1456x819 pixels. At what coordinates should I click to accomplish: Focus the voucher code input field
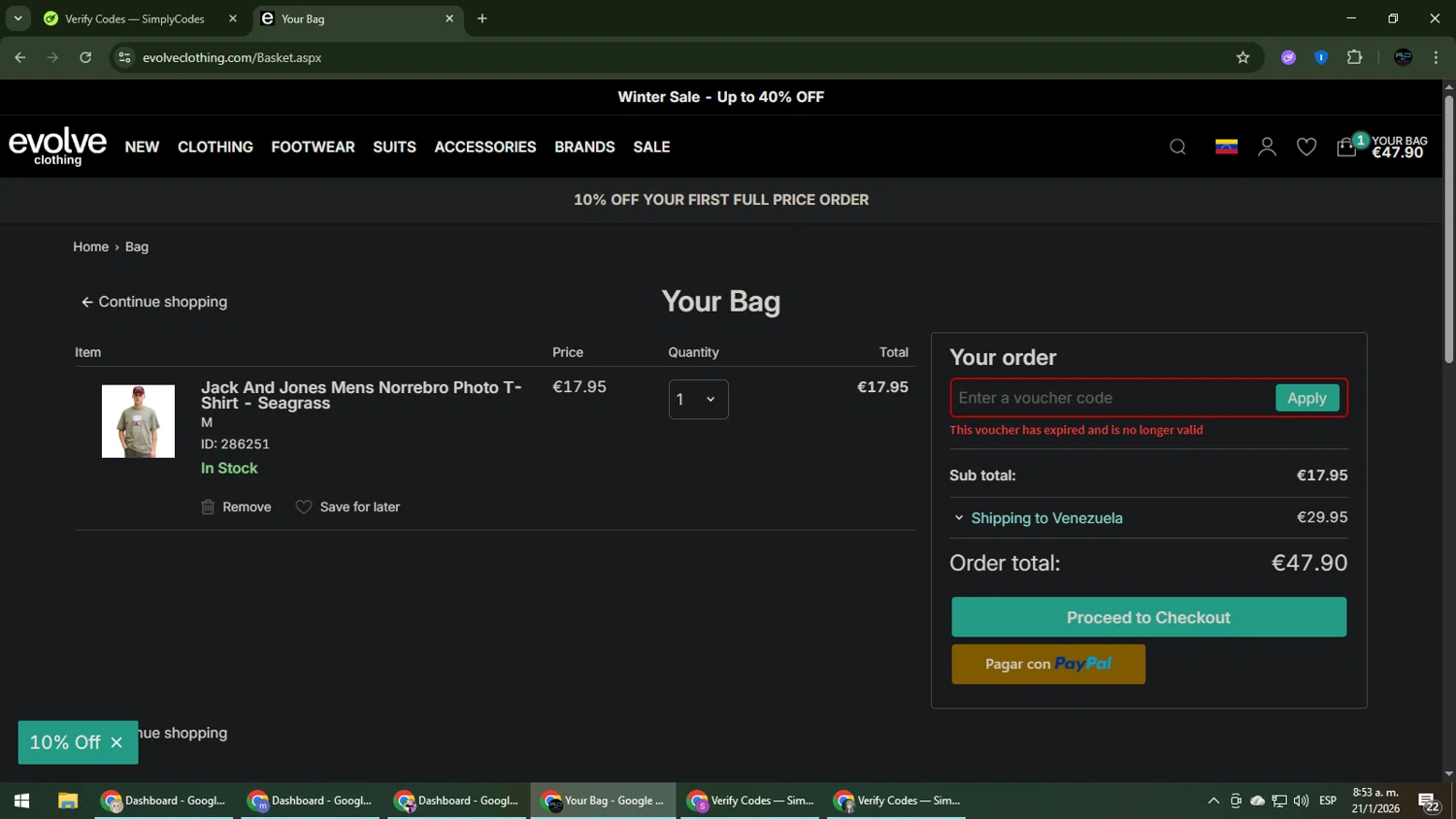1112,398
